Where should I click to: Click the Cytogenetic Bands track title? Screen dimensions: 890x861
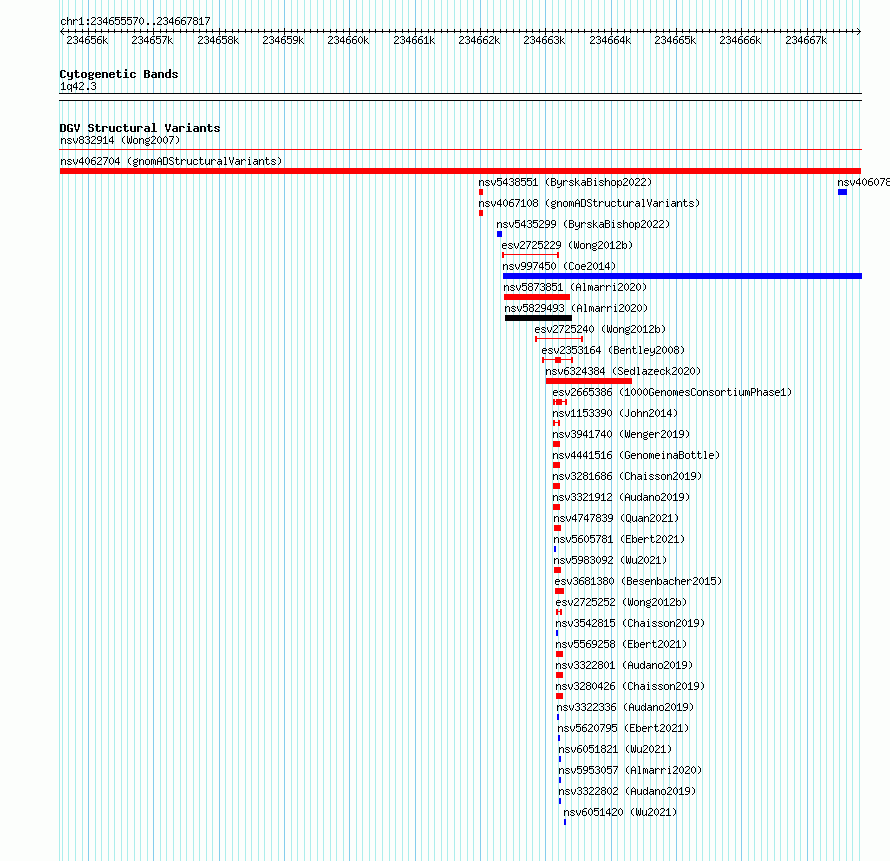pos(119,74)
